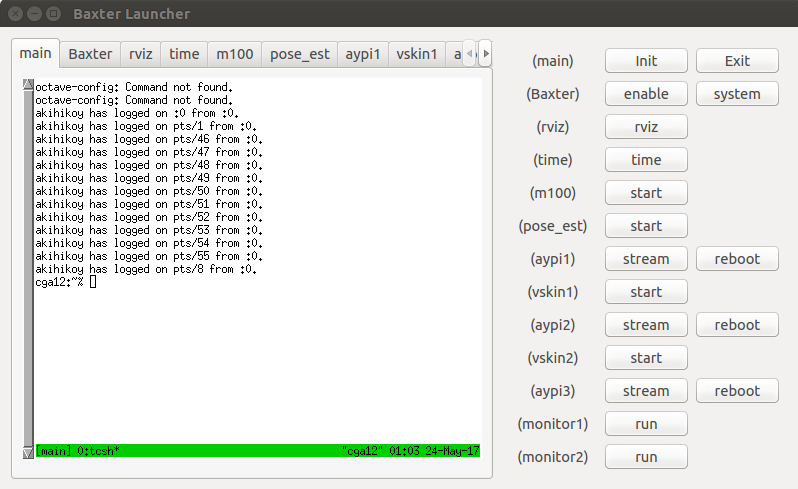The image size is (798, 489).
Task: Close the Baxter Launcher window
Action: pos(16,14)
